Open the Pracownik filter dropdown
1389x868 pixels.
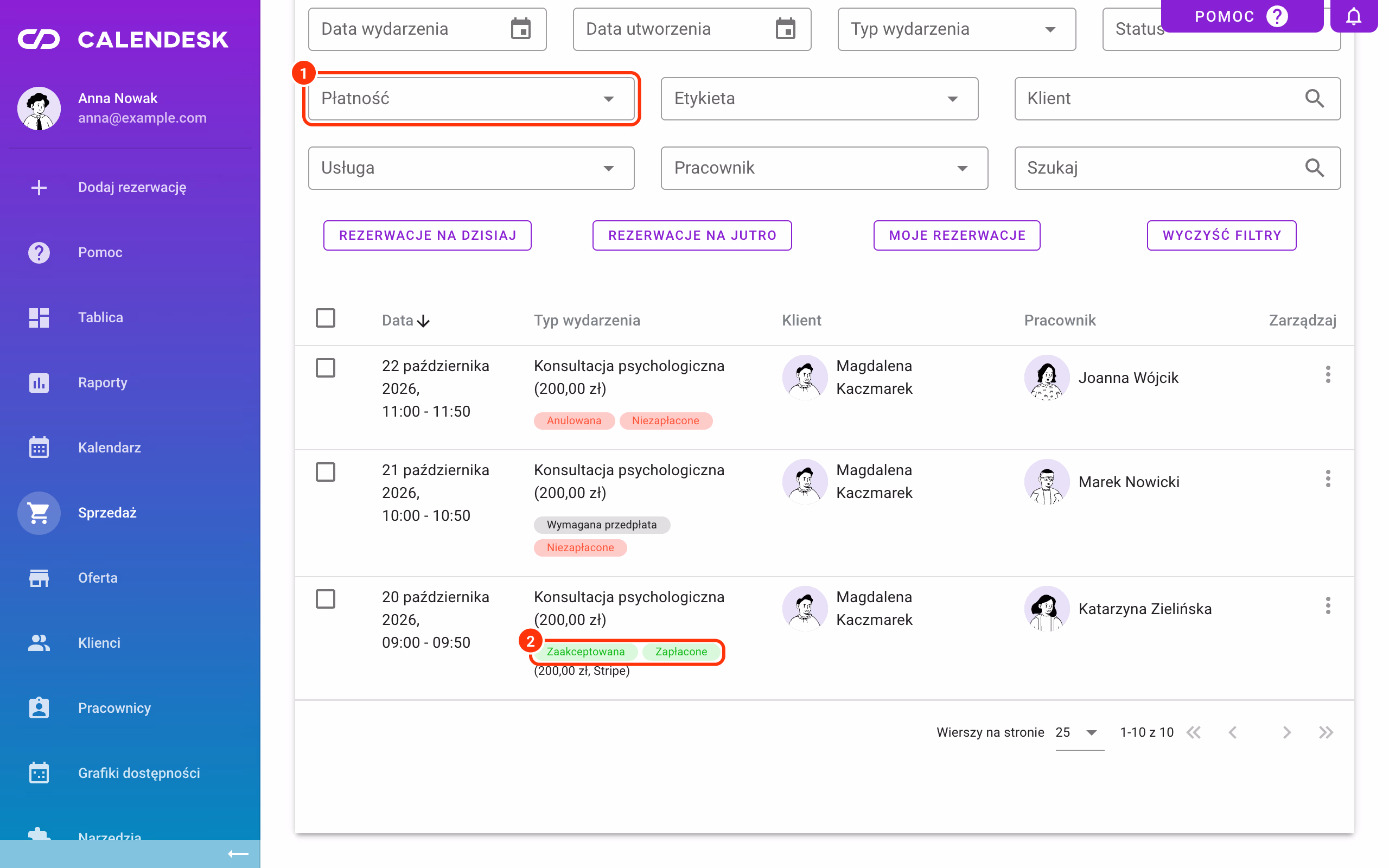[824, 168]
